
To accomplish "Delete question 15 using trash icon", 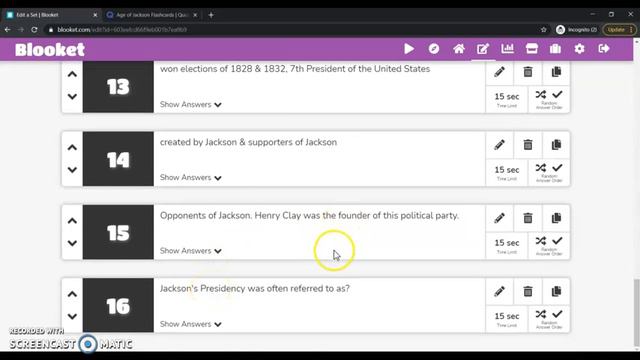I will click(x=528, y=218).
